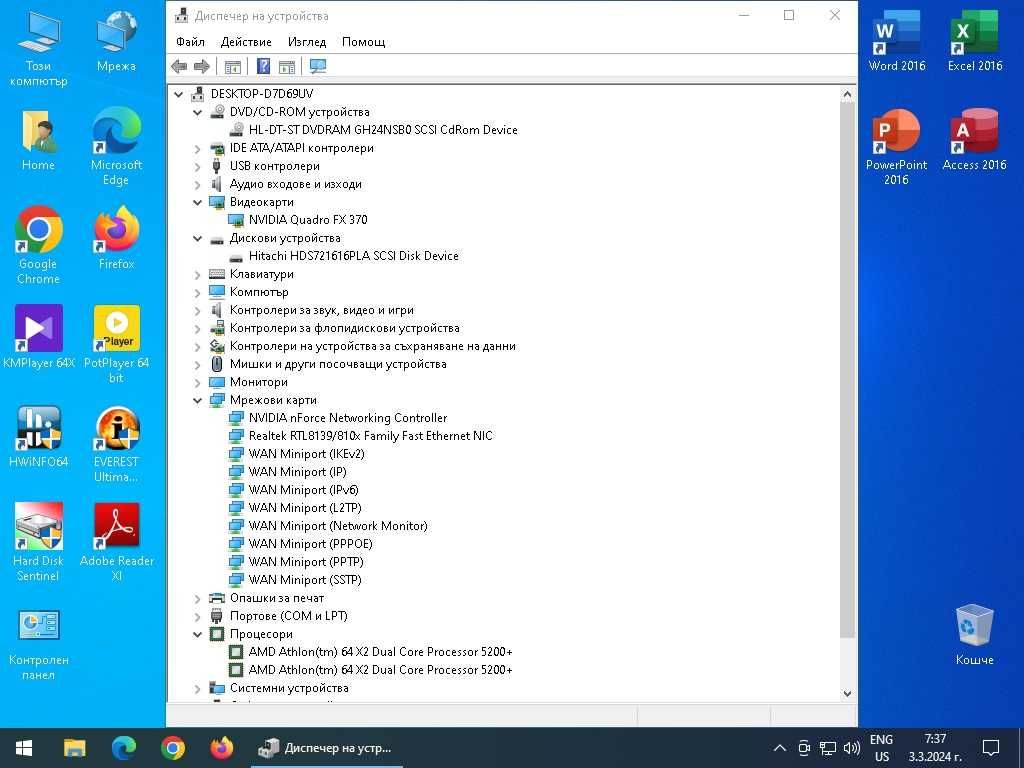Select Realtek RTL8139/810x Fast Ethernet NIC
The width and height of the screenshot is (1024, 768).
point(370,436)
